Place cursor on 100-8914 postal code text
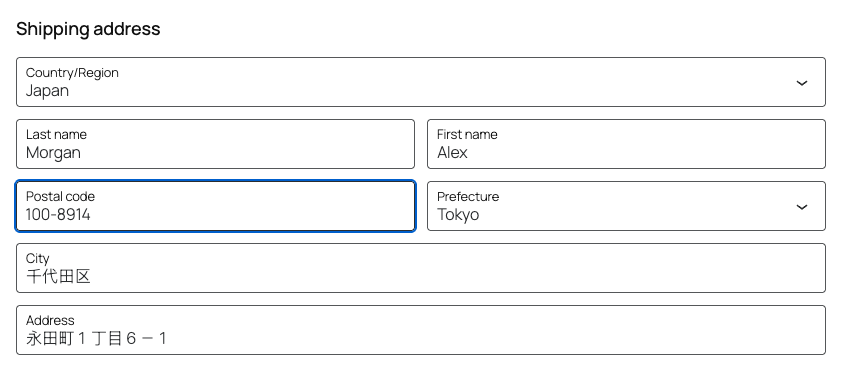 point(58,215)
